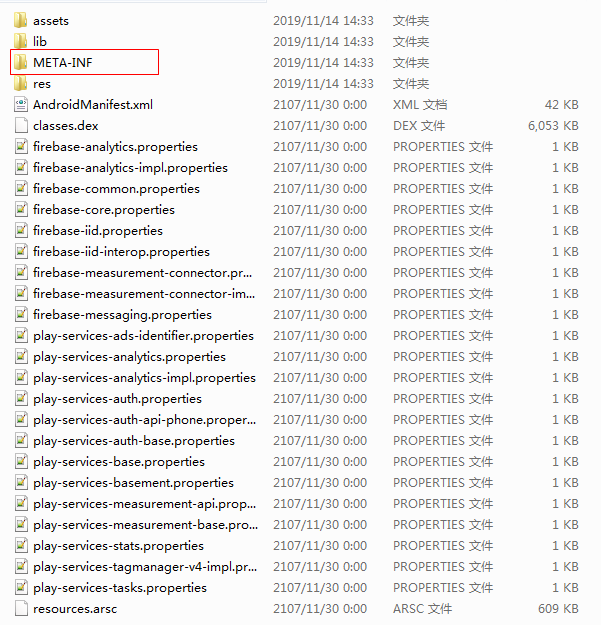The image size is (601, 625).
Task: Click the play-services-analytics.properties file icon
Action: click(21, 356)
